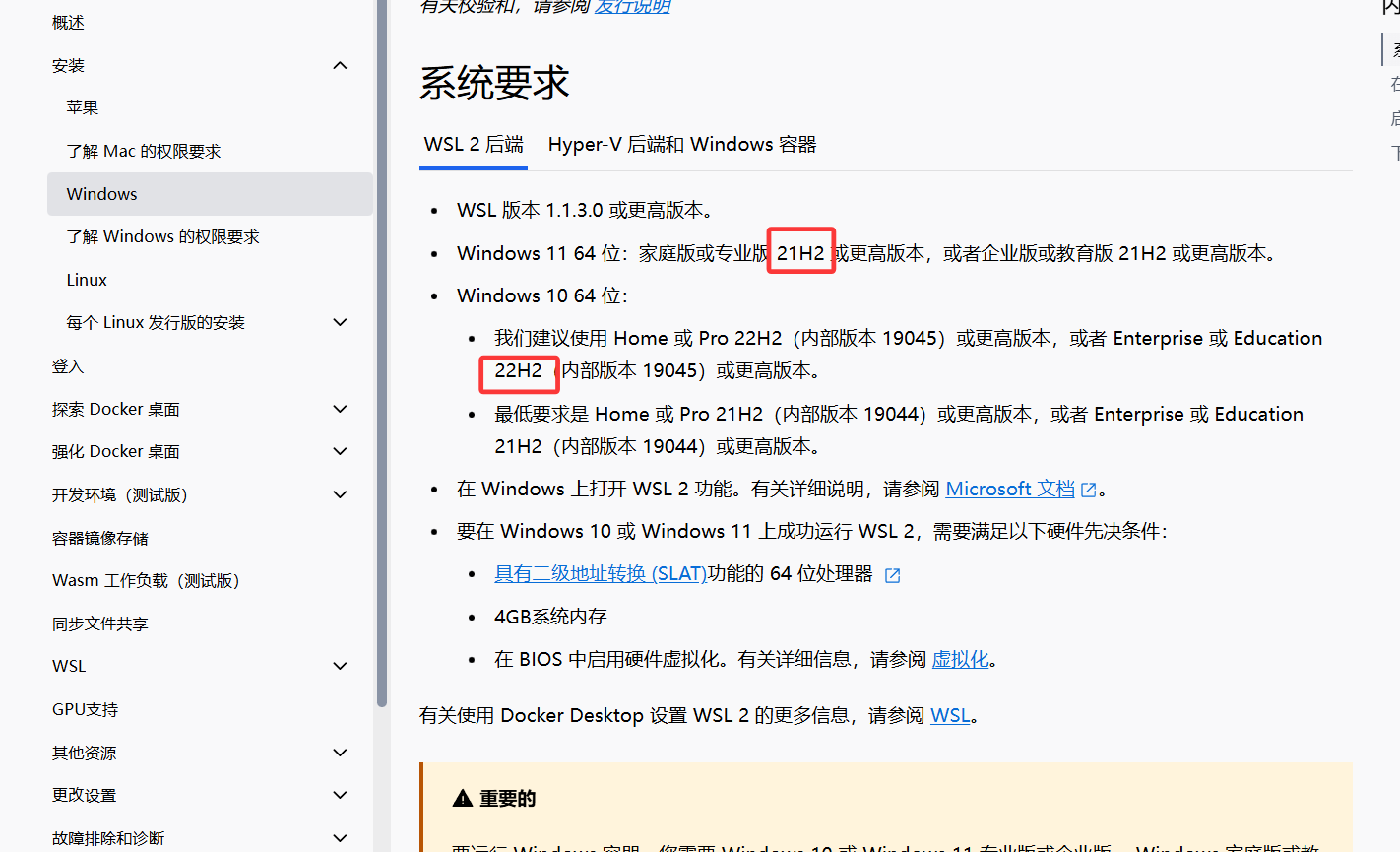Expand the WSL sidebar section chevron
1400x852 pixels.
point(341,666)
